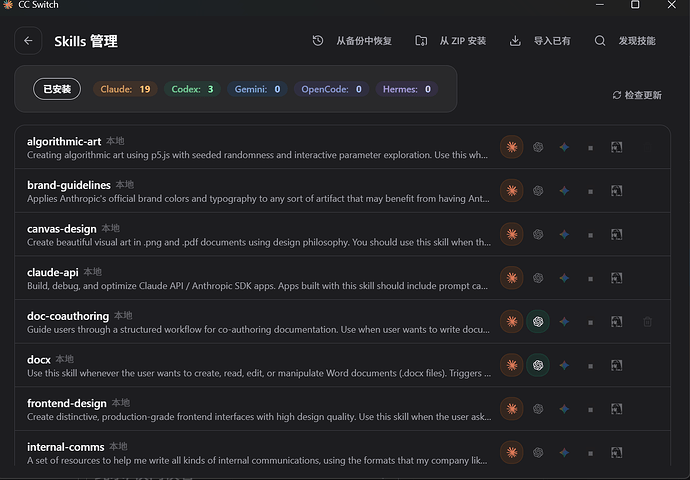Screen dimensions: 690x480
Task: Enable Codex for internal-comms skill
Action: tap(538, 452)
